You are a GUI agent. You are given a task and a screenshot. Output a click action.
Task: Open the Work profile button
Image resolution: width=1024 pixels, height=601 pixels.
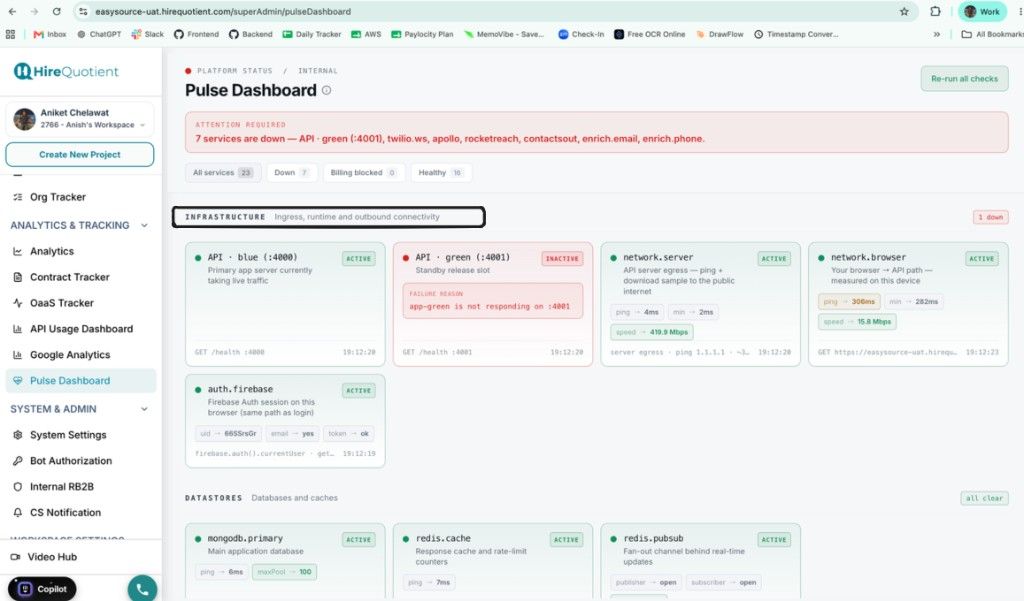tap(982, 11)
